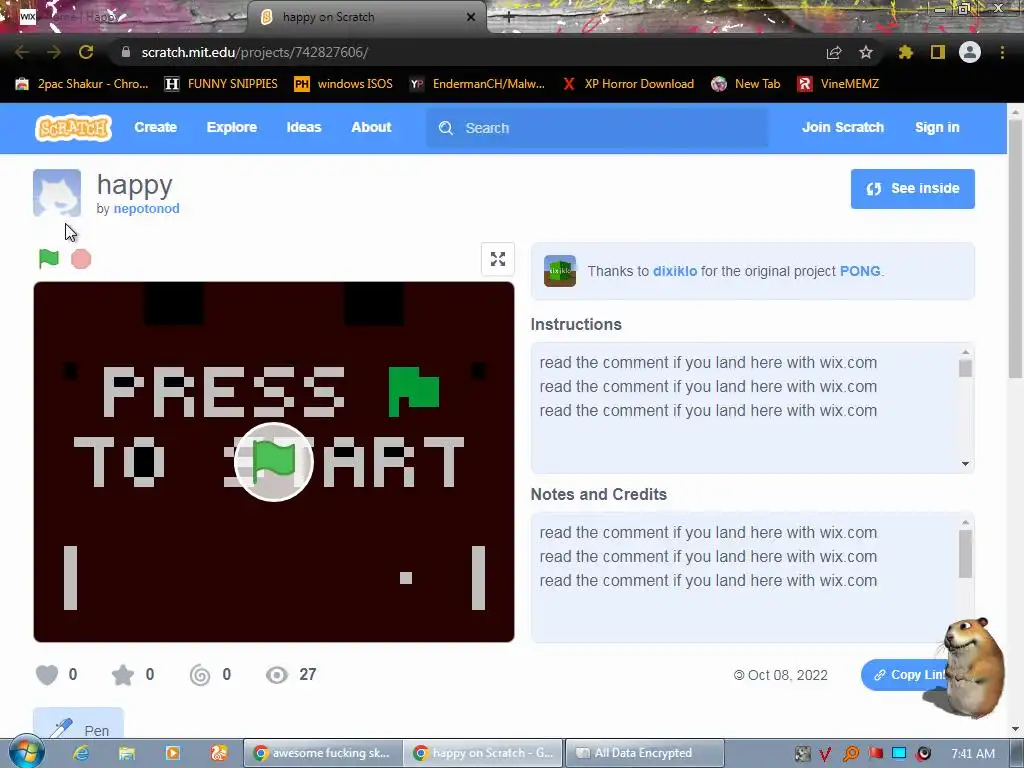Screen dimensions: 1024x768
Task: Click the taskbar clock 7:41 AM
Action: 973,754
